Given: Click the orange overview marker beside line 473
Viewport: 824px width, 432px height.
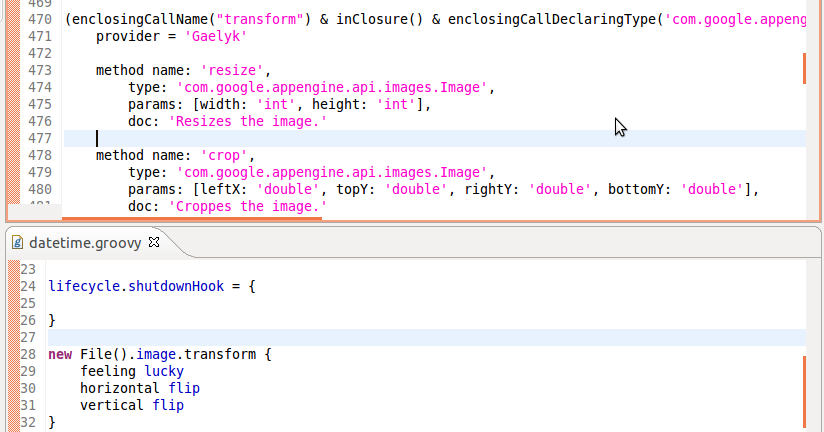Looking at the screenshot, I should click(804, 68).
